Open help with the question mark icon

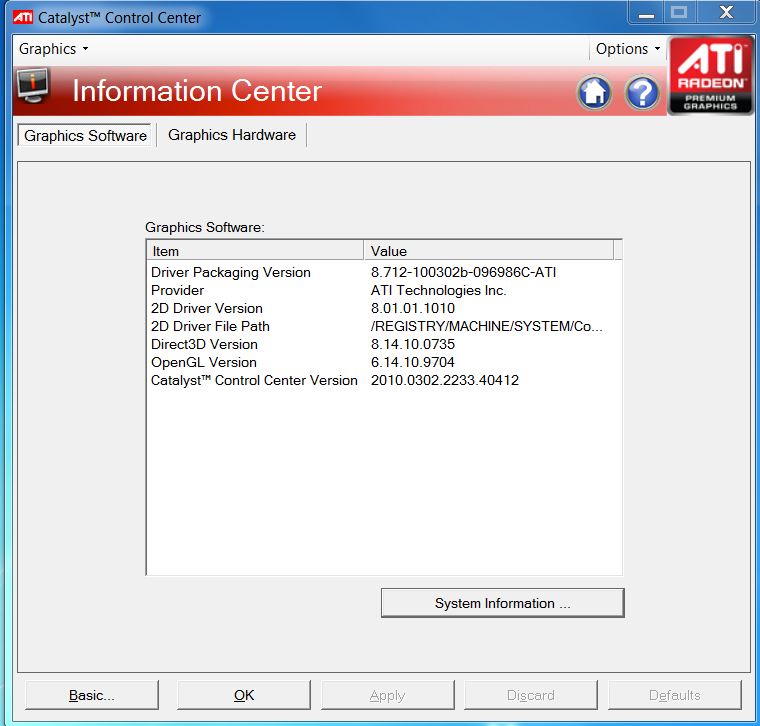tap(642, 93)
